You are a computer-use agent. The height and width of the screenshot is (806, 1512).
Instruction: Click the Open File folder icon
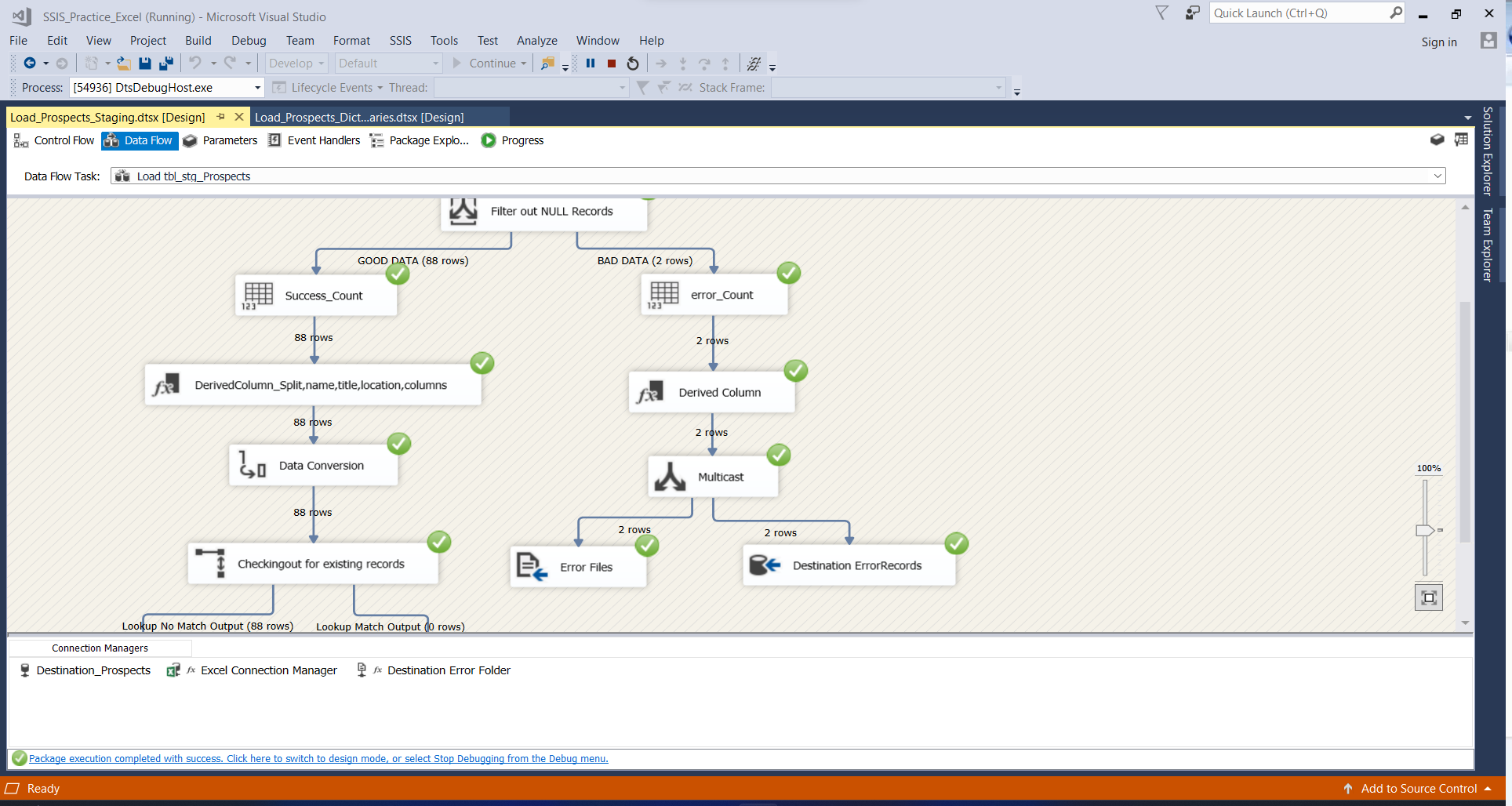click(124, 64)
